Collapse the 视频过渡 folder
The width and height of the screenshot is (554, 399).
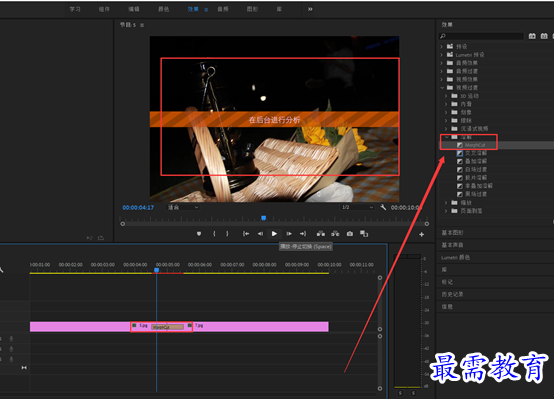pos(442,87)
